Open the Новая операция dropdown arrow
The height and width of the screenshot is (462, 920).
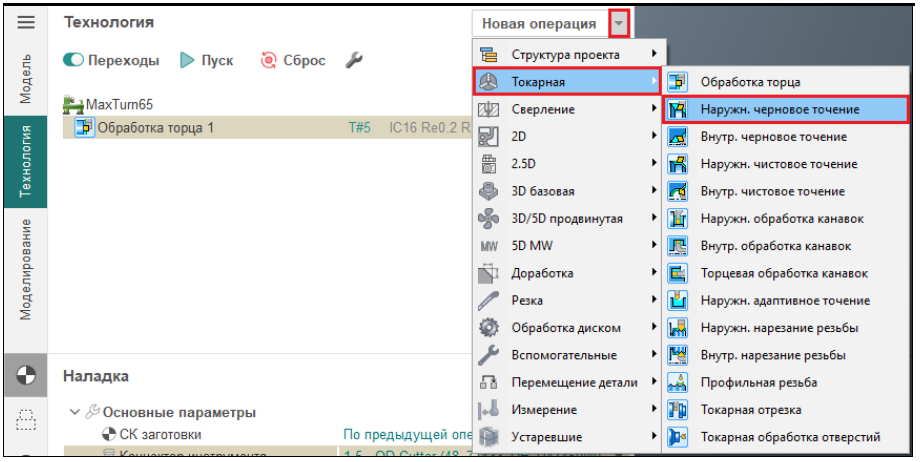[x=620, y=23]
